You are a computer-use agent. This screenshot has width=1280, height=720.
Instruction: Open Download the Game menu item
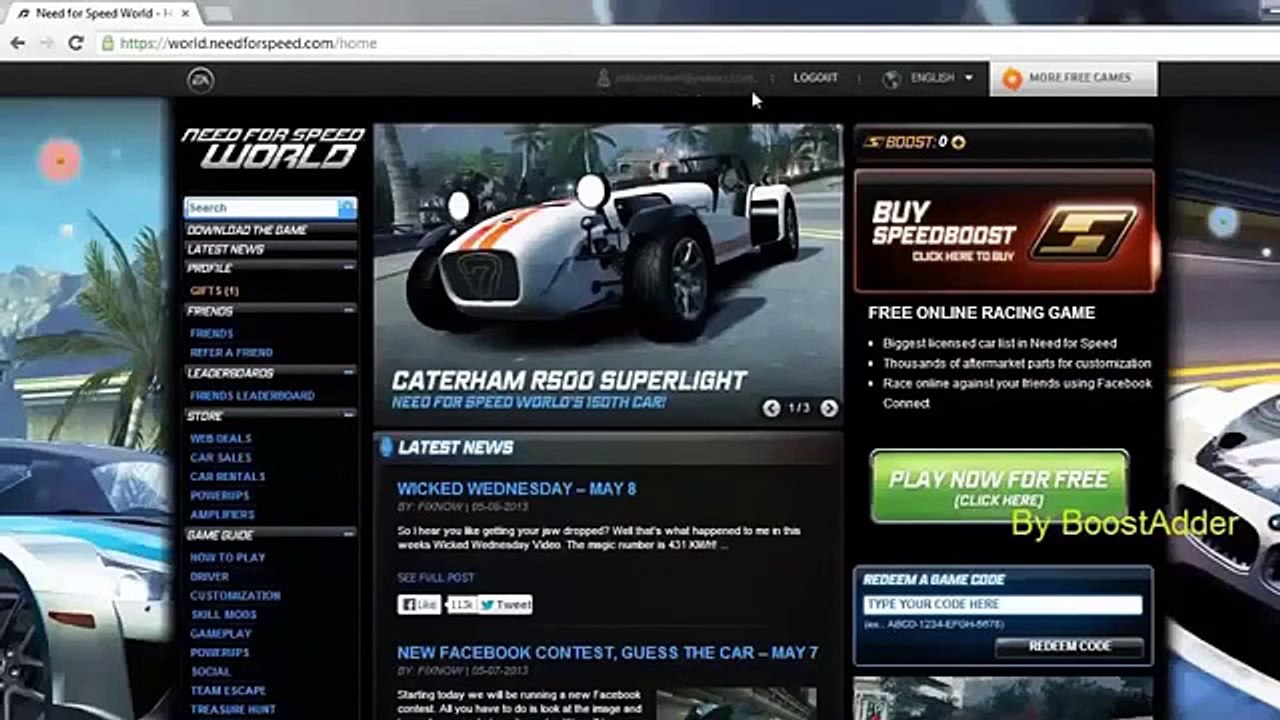[x=247, y=230]
